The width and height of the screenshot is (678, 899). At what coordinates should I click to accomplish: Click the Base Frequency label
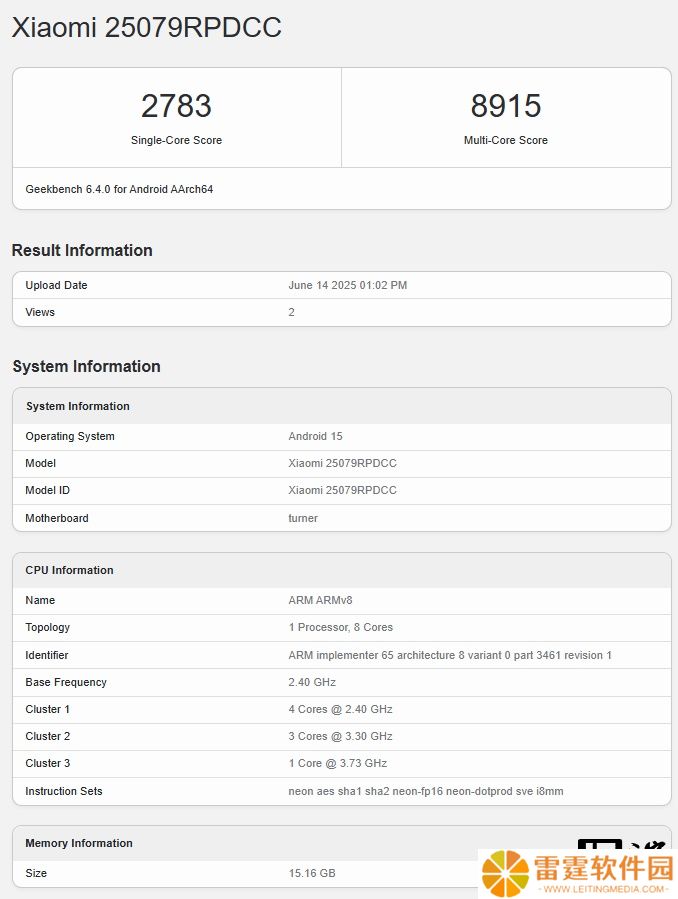click(66, 682)
